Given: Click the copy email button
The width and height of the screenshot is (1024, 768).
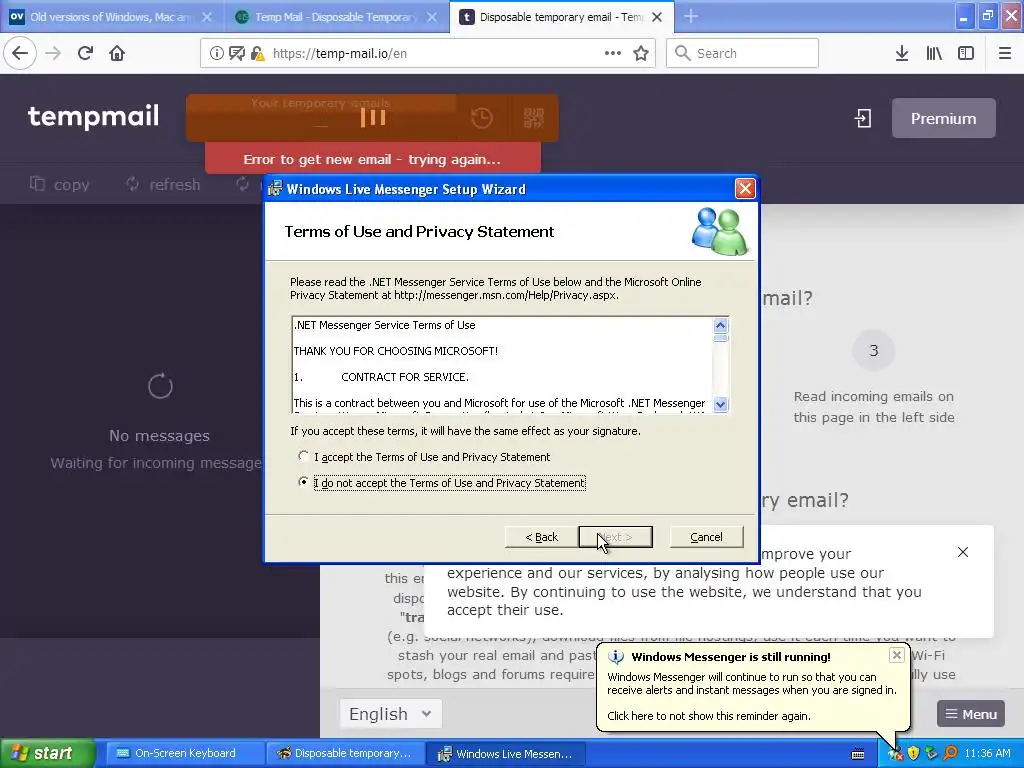Looking at the screenshot, I should [59, 185].
